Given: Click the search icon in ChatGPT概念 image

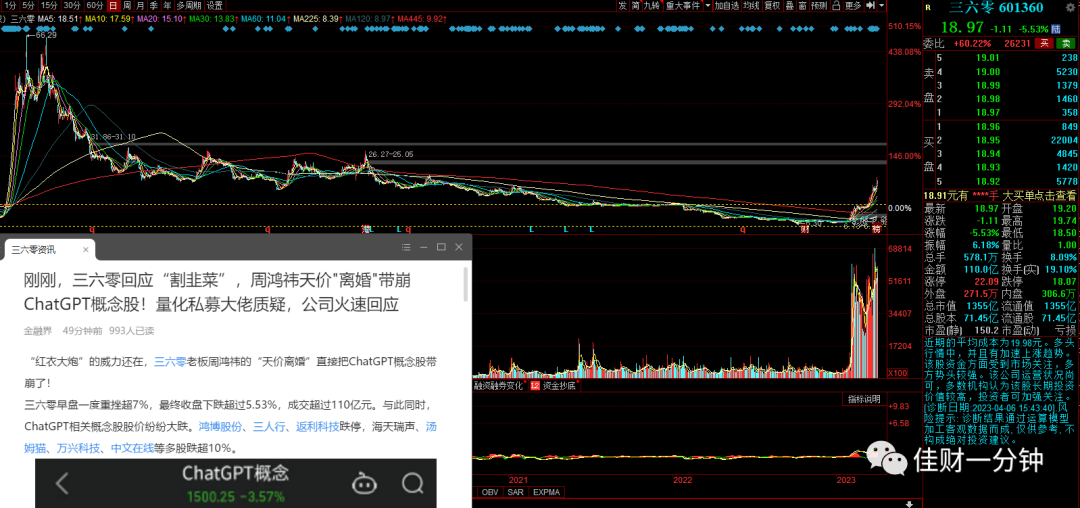Looking at the screenshot, I should (412, 483).
